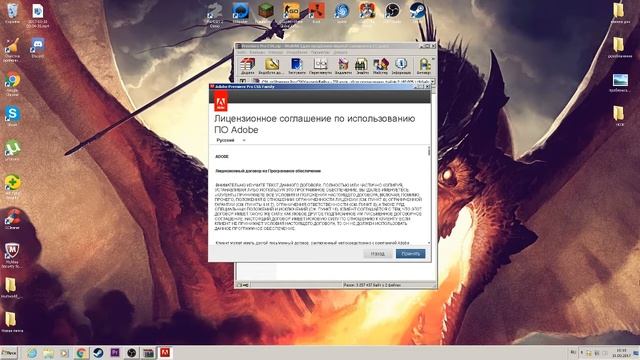This screenshot has width=640, height=360.
Task: Open the Файл menu in WinRAR
Action: coord(242,52)
